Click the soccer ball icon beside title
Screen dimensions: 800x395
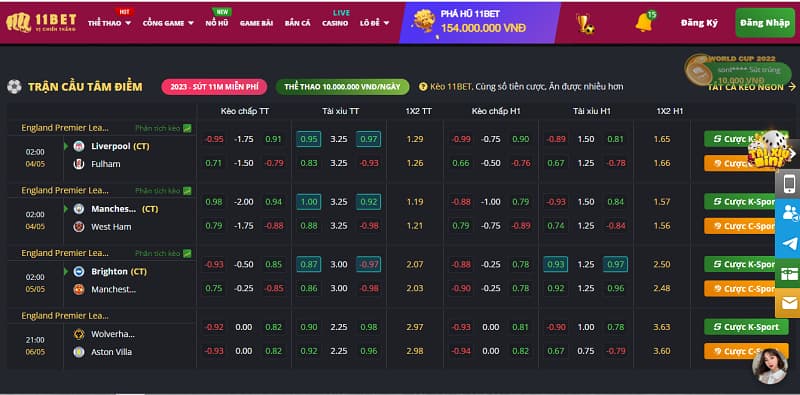(14, 87)
